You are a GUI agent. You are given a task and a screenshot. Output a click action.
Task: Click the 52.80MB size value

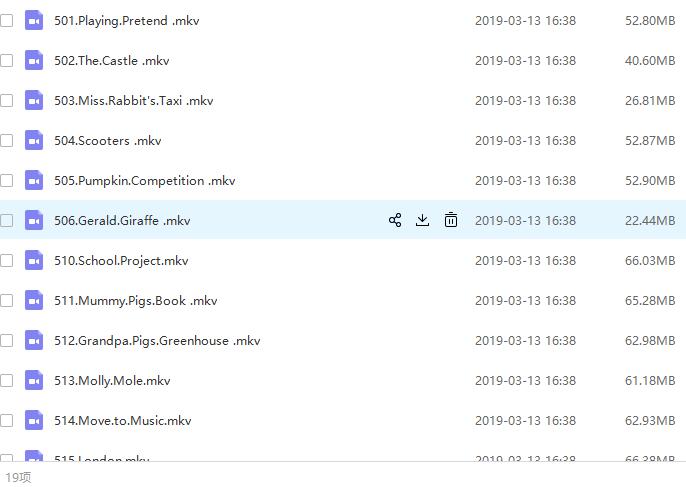pos(650,21)
